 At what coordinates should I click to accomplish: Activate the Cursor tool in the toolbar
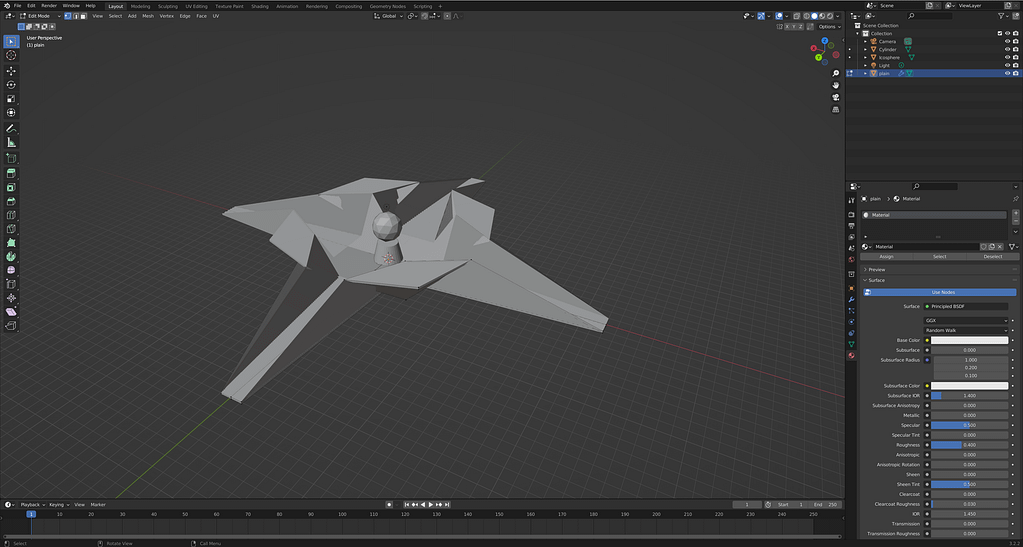[11, 55]
